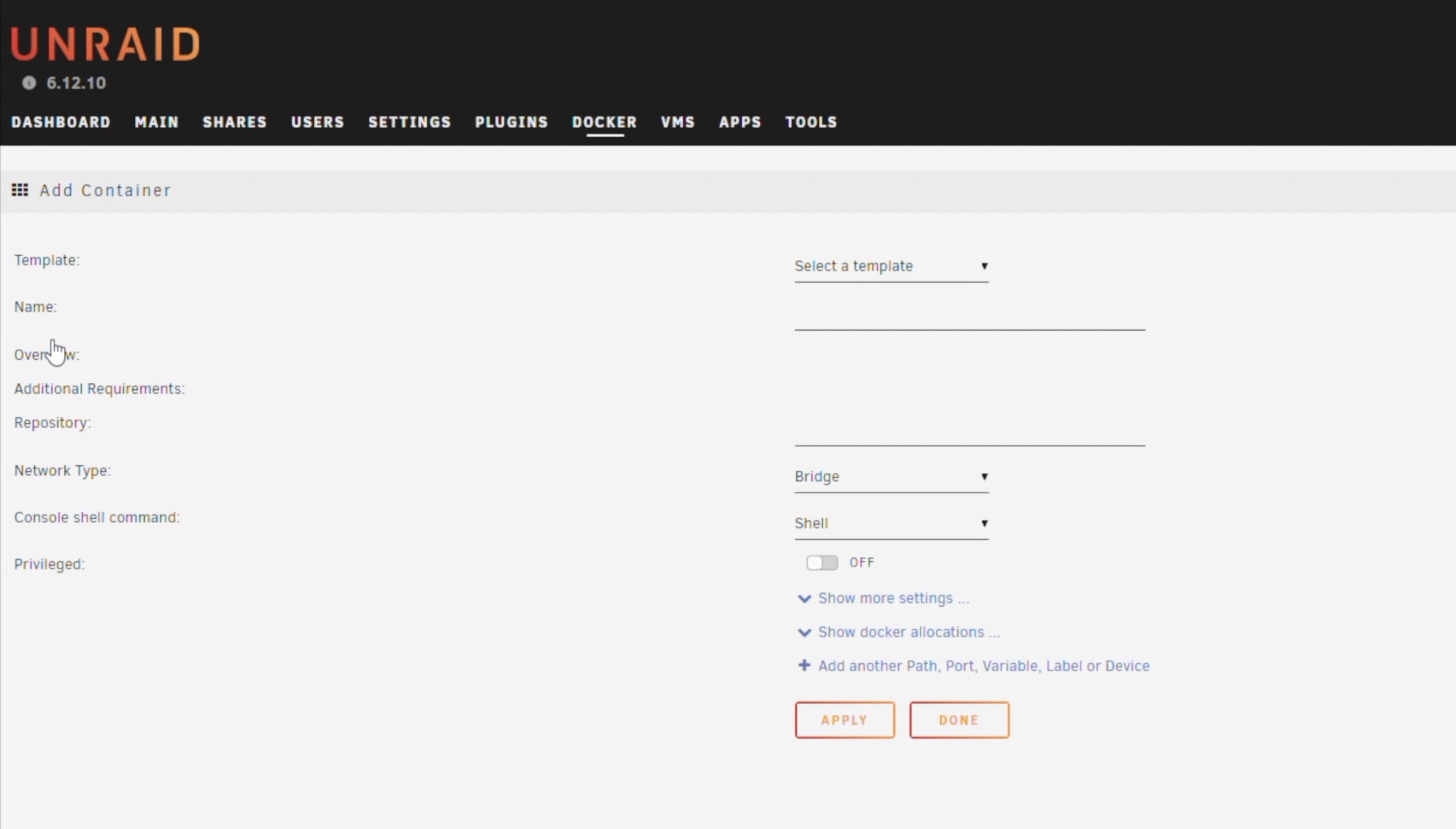This screenshot has height=829, width=1456.
Task: Toggle the Privileged switch on
Action: pos(822,563)
